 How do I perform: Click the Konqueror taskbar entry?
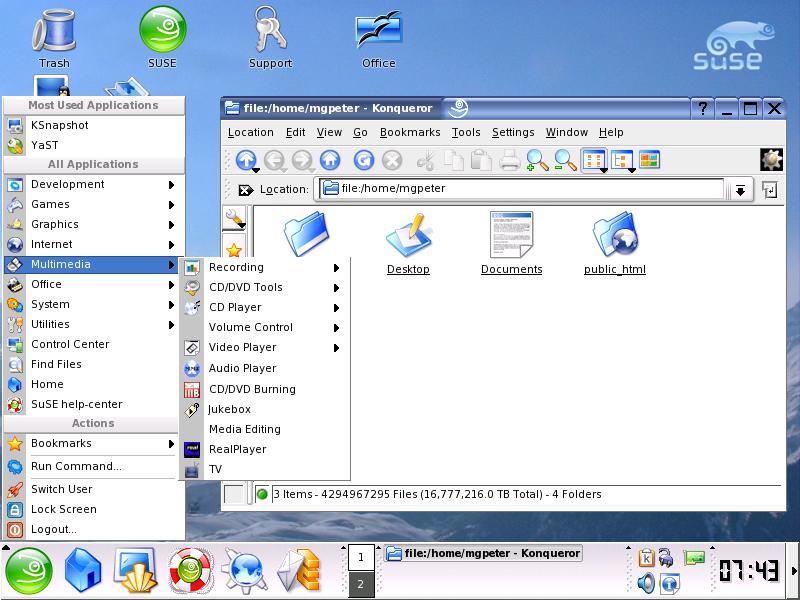pyautogui.click(x=483, y=553)
